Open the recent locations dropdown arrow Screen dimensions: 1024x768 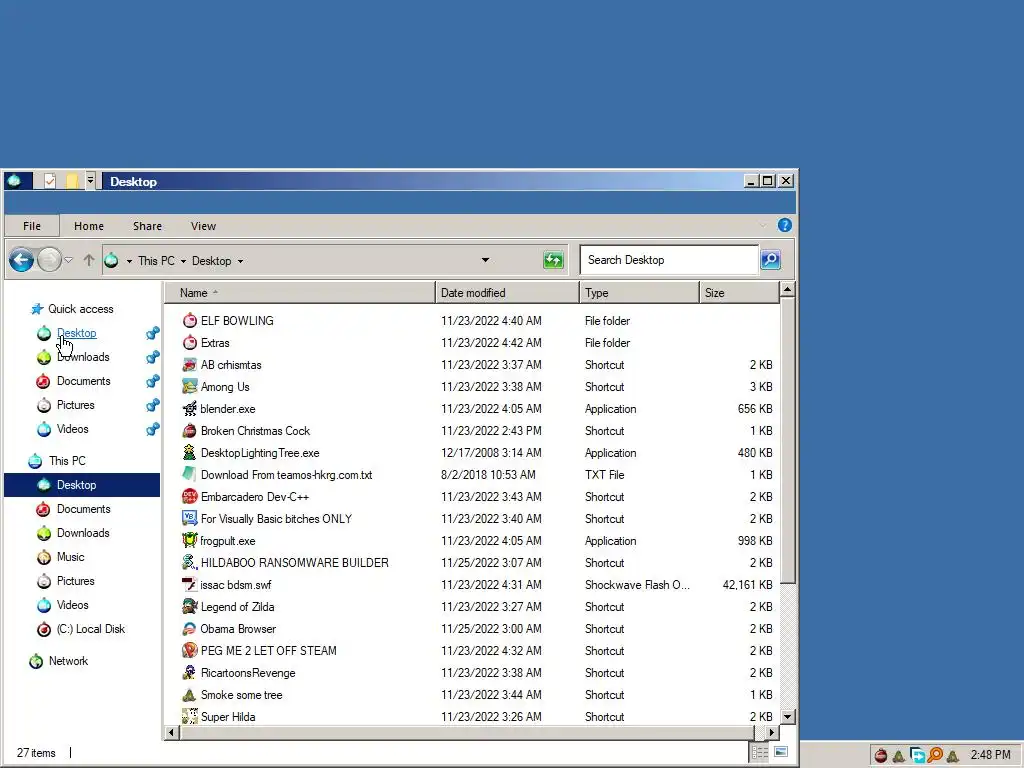[x=69, y=260]
